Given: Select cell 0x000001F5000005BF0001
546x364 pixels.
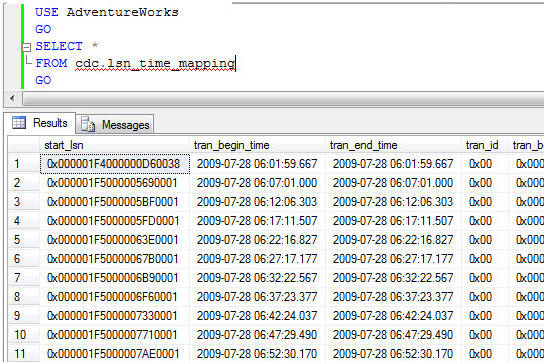Looking at the screenshot, I should pyautogui.click(x=115, y=202).
